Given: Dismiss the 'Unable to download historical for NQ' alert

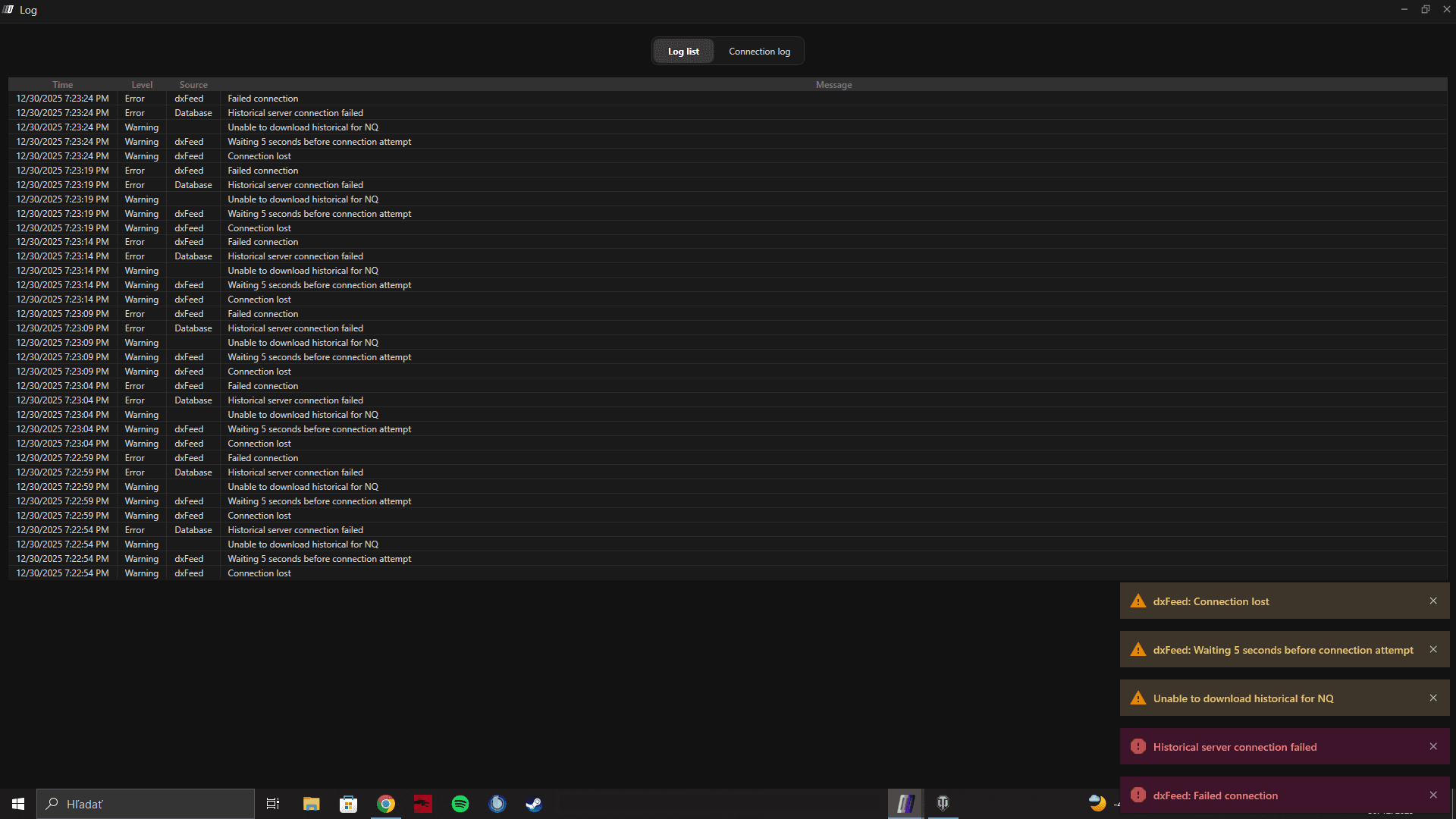Looking at the screenshot, I should point(1433,698).
